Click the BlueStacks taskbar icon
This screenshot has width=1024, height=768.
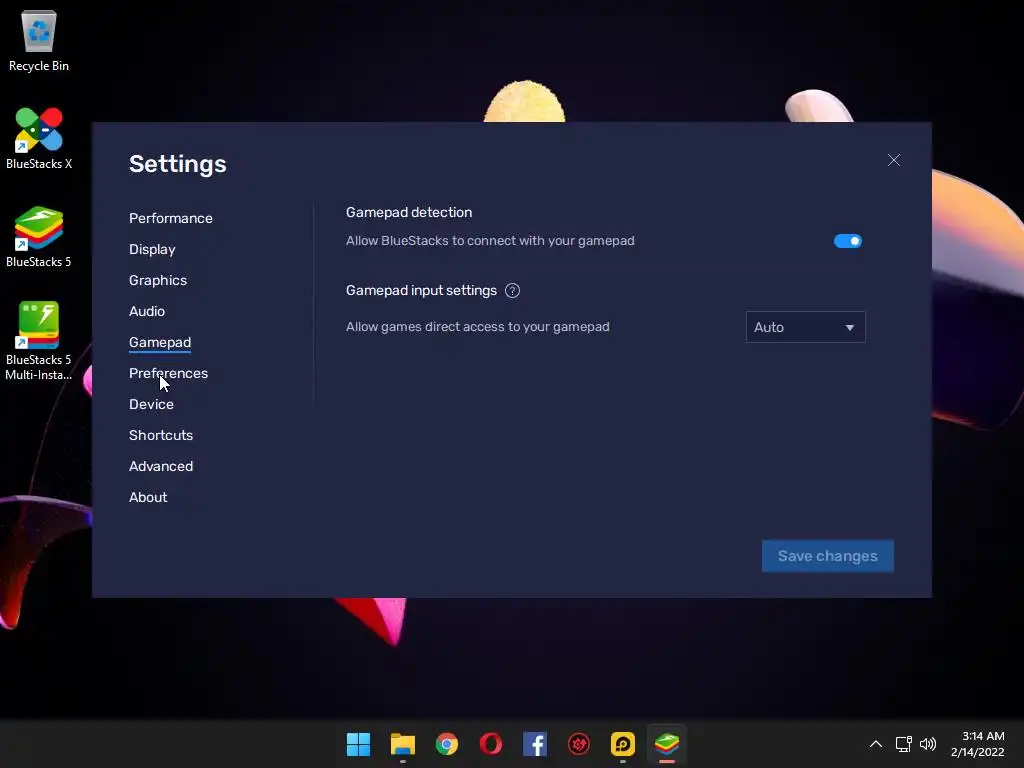click(x=667, y=744)
